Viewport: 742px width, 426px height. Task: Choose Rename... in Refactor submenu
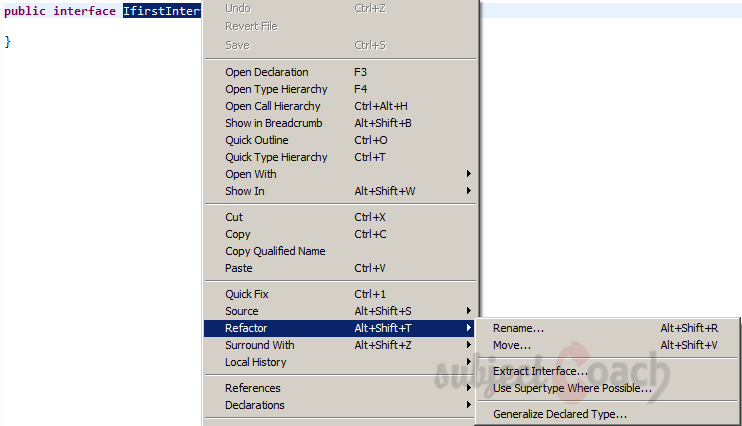click(607, 328)
